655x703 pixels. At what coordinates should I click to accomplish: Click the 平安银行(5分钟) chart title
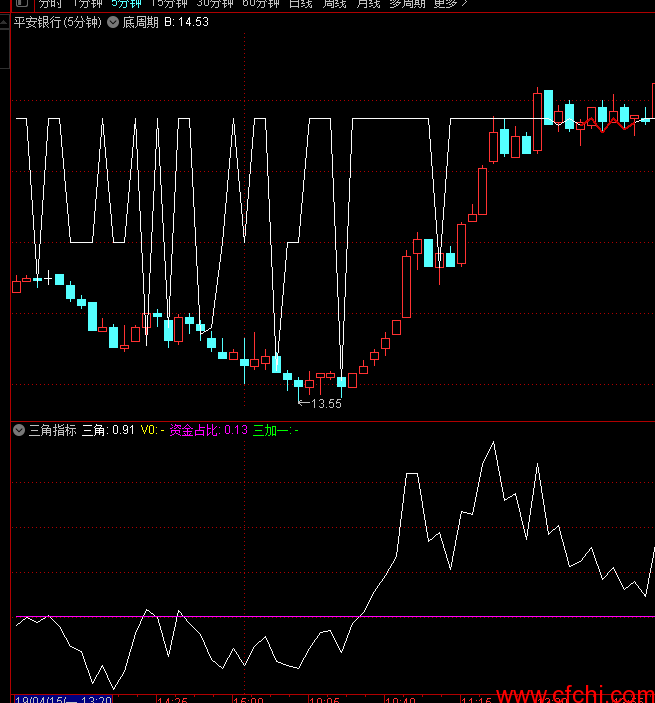point(58,22)
